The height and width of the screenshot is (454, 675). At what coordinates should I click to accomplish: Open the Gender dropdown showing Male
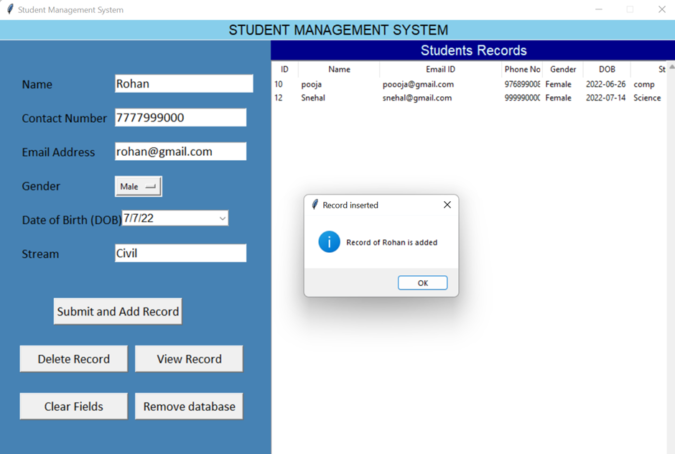click(138, 186)
